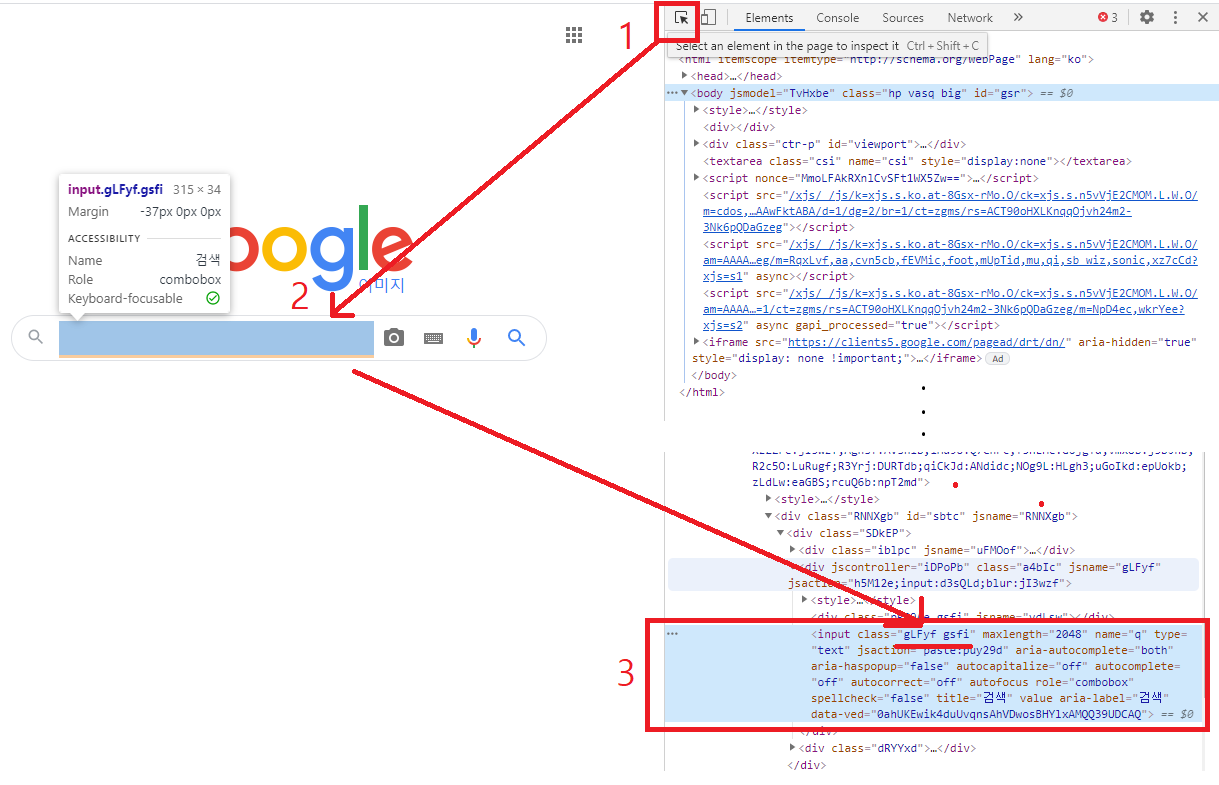
Task: Click the ellipsis beside the body element row
Action: (x=672, y=93)
